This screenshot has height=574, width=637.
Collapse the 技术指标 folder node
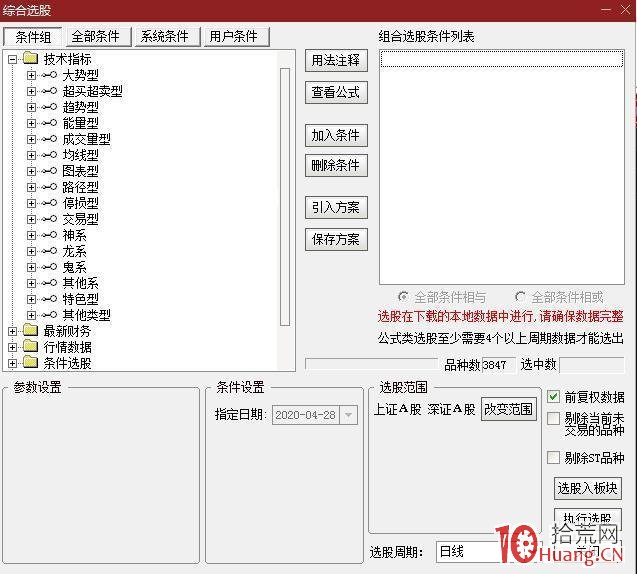(x=13, y=59)
